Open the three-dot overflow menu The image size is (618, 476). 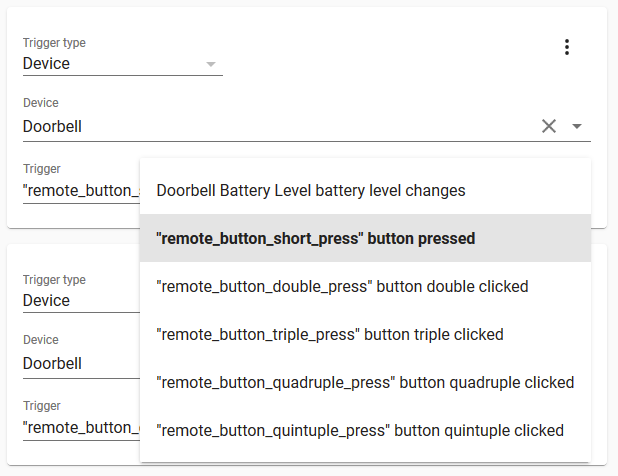tap(567, 47)
